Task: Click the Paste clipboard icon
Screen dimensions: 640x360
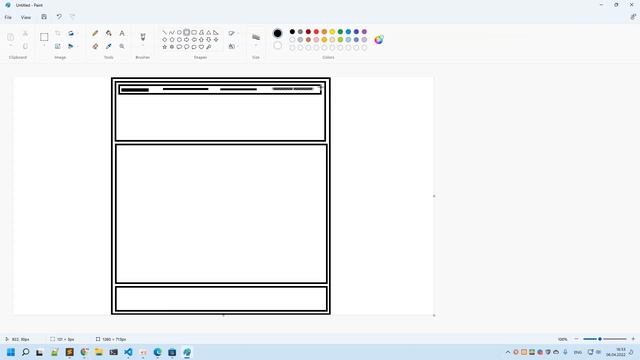Action: pyautogui.click(x=11, y=37)
